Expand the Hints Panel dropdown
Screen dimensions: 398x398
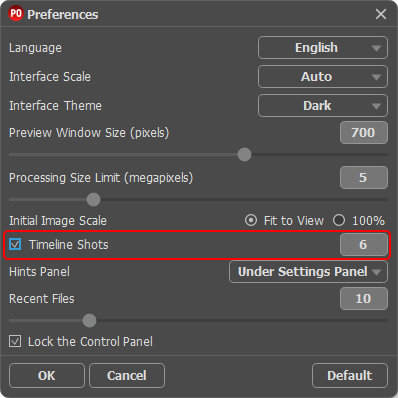(308, 272)
